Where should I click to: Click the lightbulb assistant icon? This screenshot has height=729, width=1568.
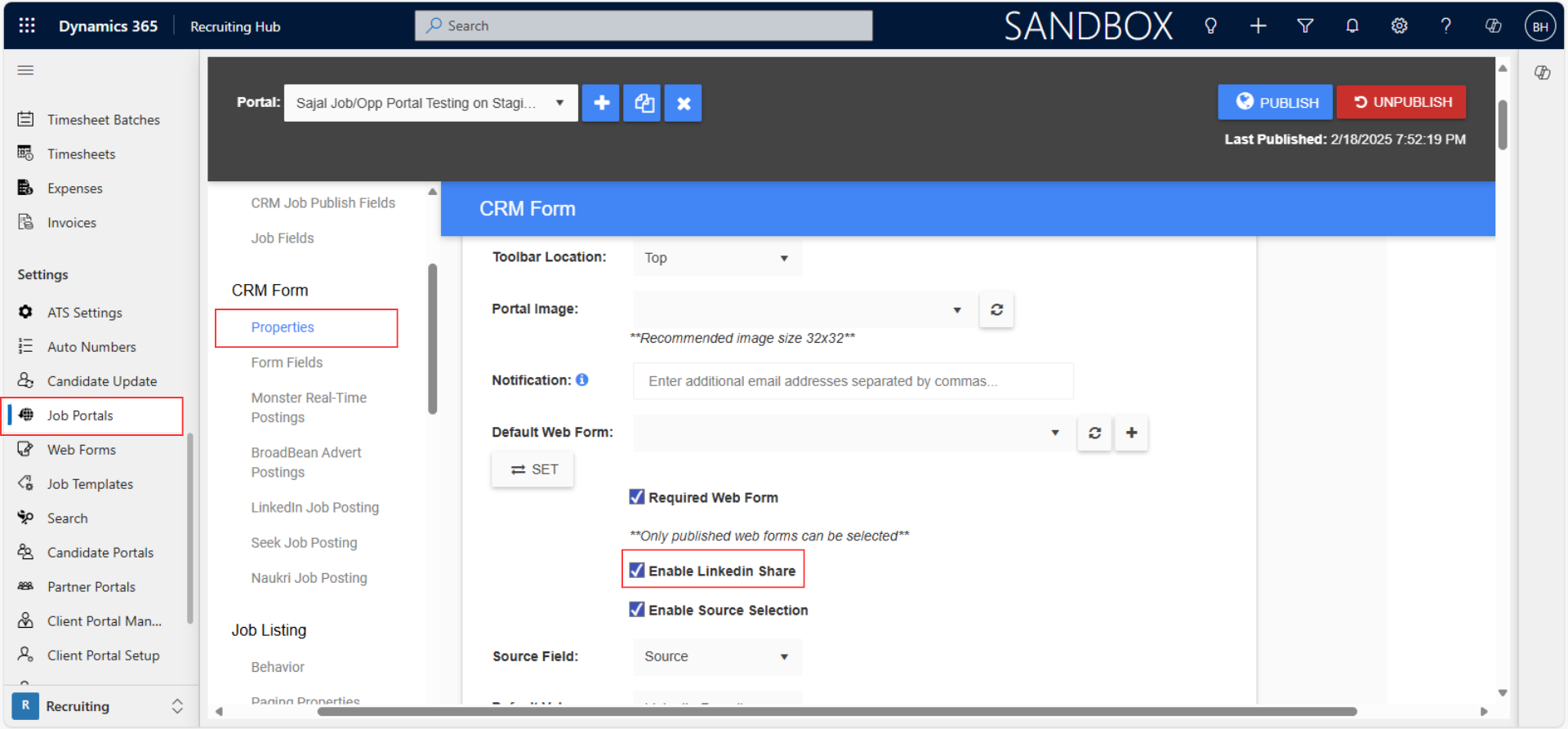pos(1210,26)
